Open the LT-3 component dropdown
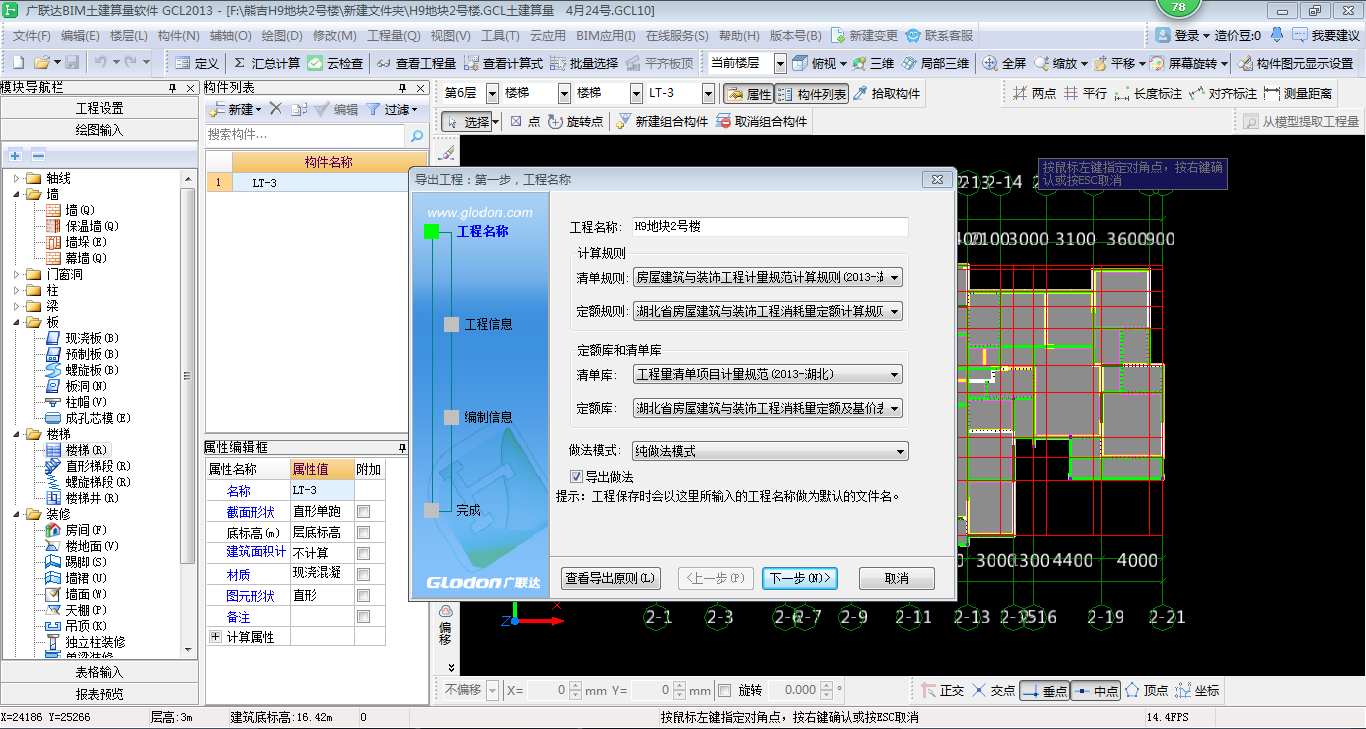Viewport: 1366px width, 729px height. (x=708, y=94)
